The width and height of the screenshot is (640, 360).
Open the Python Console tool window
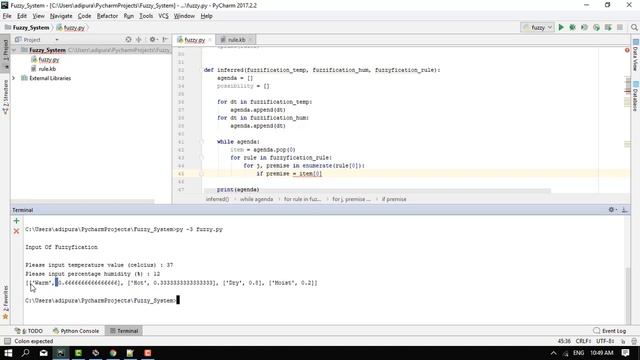[76, 331]
